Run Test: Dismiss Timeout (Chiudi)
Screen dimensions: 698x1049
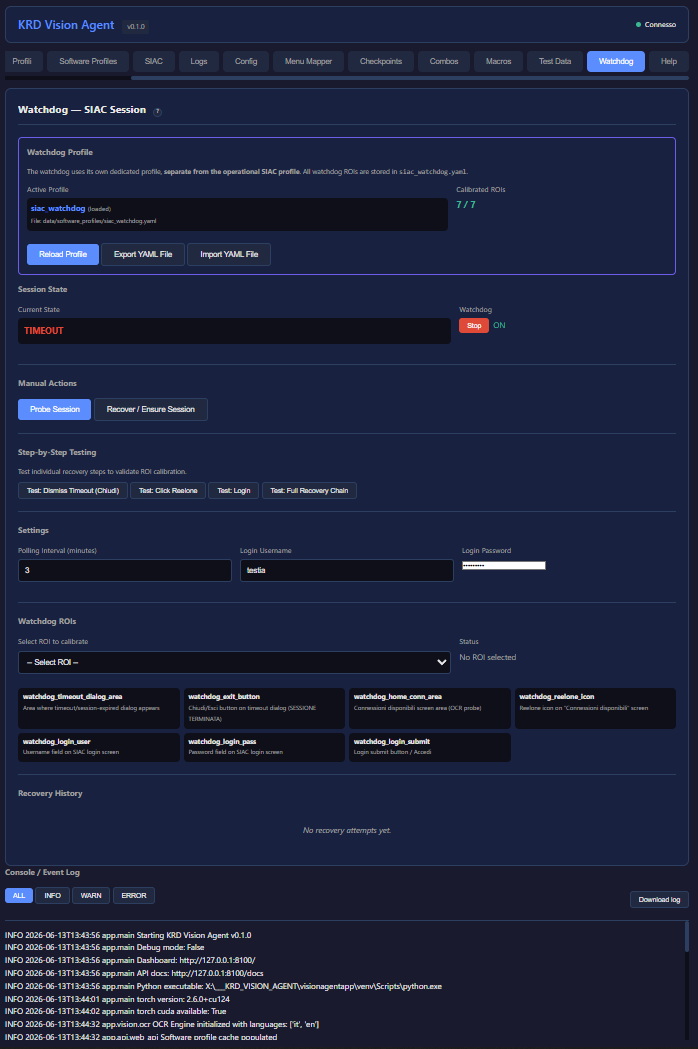pyautogui.click(x=73, y=490)
